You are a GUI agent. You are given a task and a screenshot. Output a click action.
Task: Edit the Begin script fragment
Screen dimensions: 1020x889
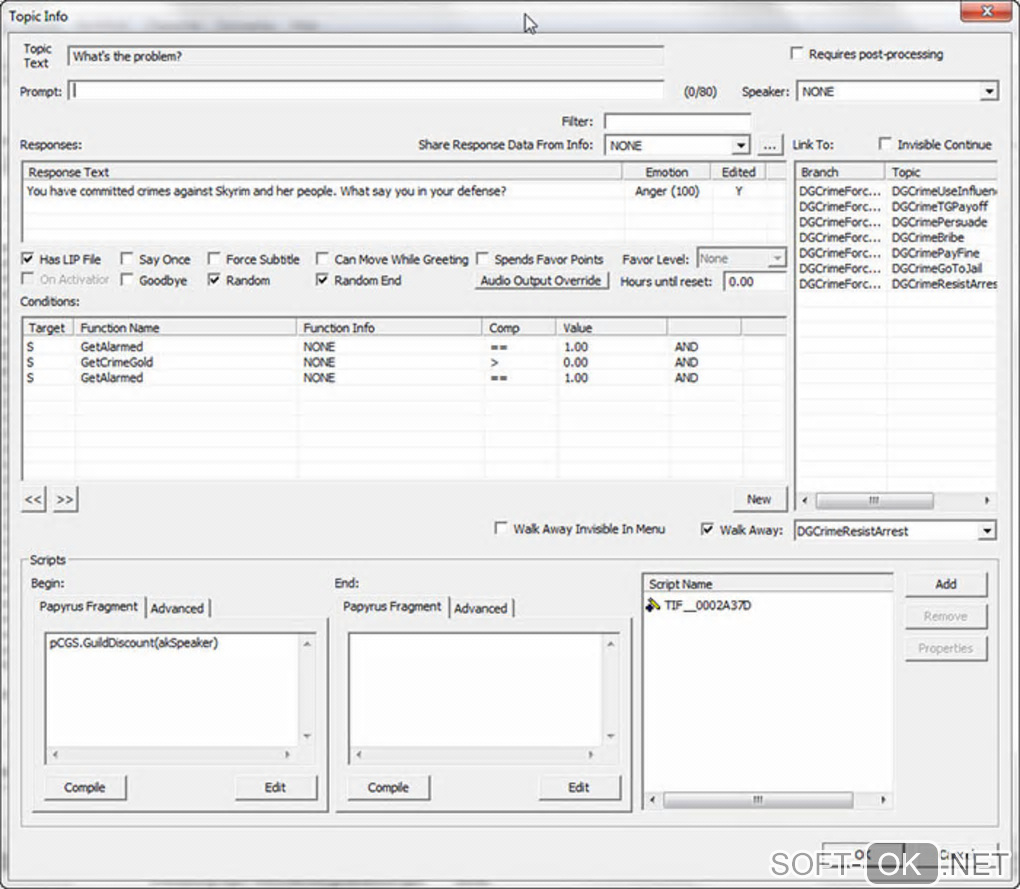275,787
